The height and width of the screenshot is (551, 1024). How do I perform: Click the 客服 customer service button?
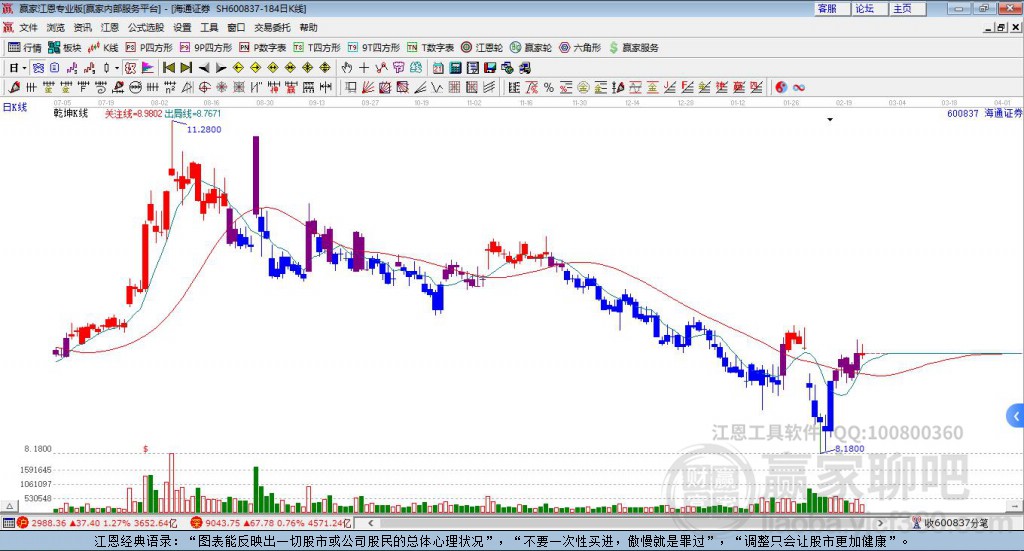pyautogui.click(x=833, y=8)
